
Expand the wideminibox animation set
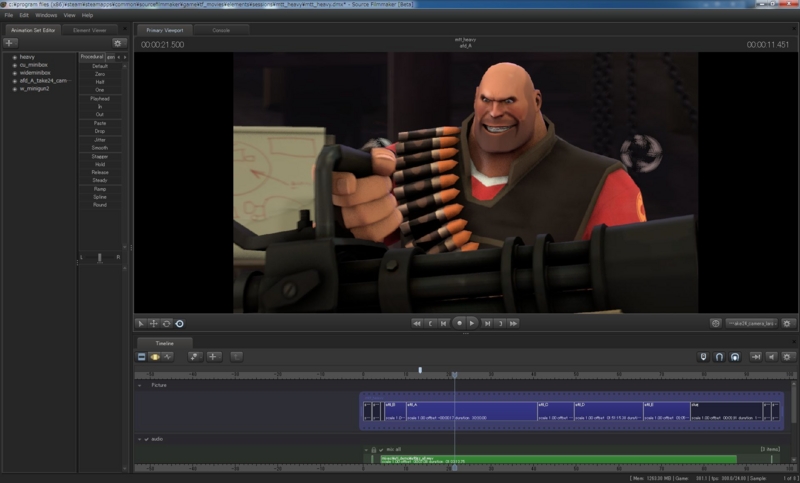(14, 73)
